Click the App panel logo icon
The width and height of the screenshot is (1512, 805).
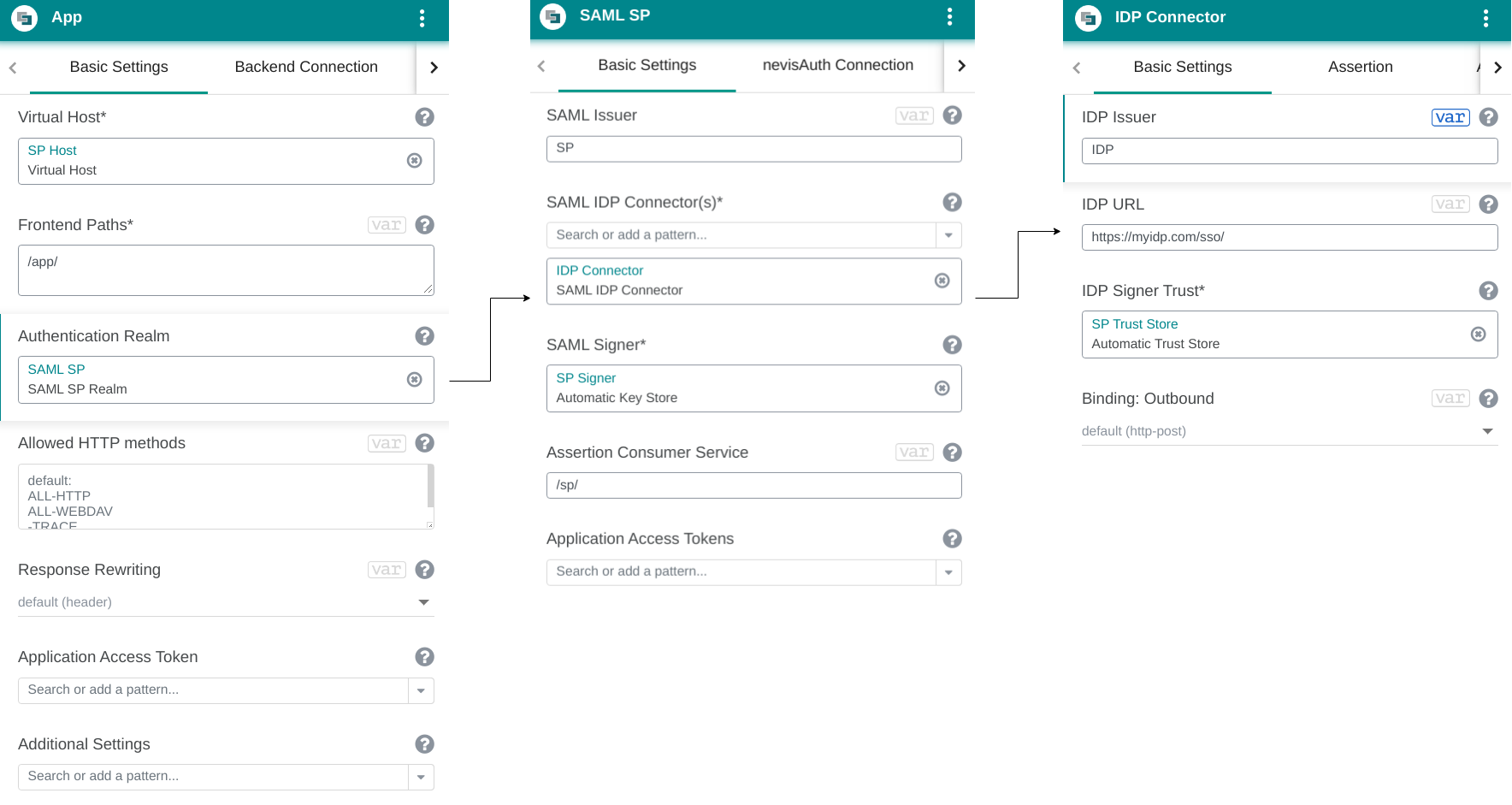pyautogui.click(x=25, y=18)
